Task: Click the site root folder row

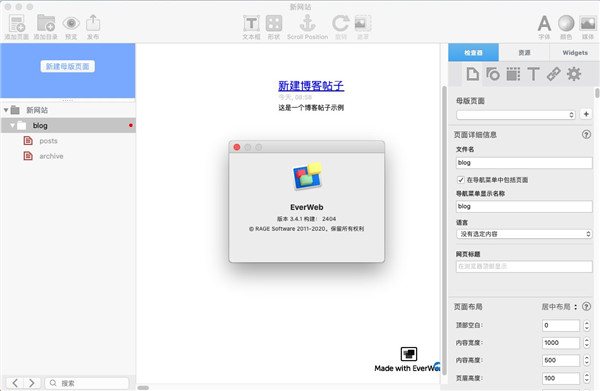Action: coord(68,110)
